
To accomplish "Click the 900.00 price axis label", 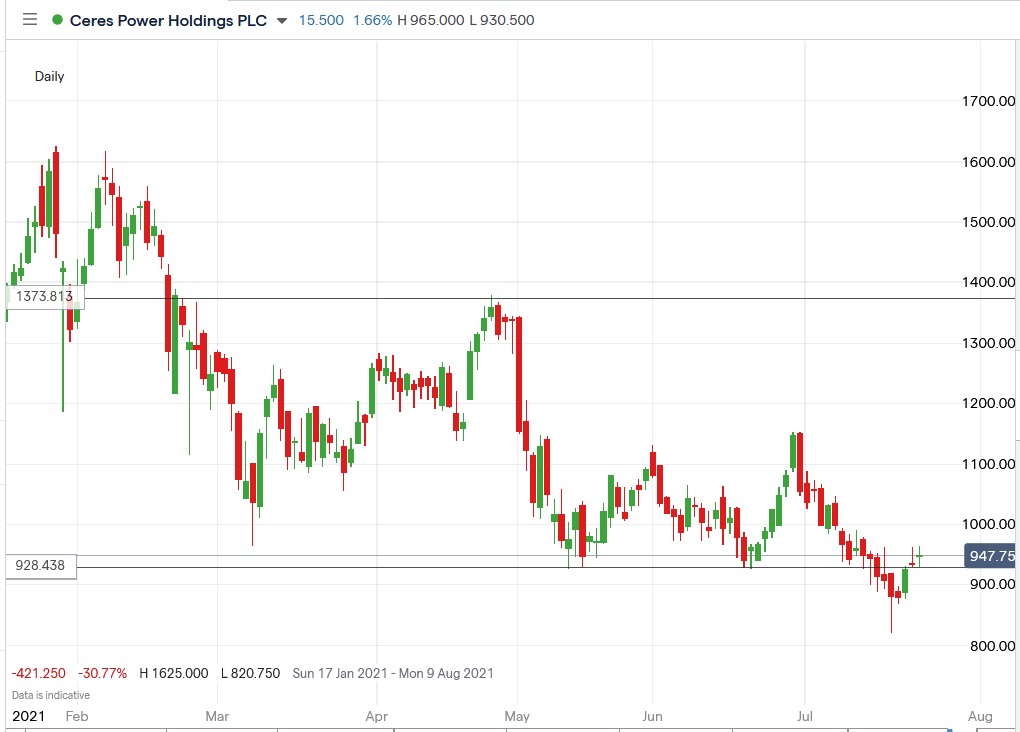I will [992, 584].
